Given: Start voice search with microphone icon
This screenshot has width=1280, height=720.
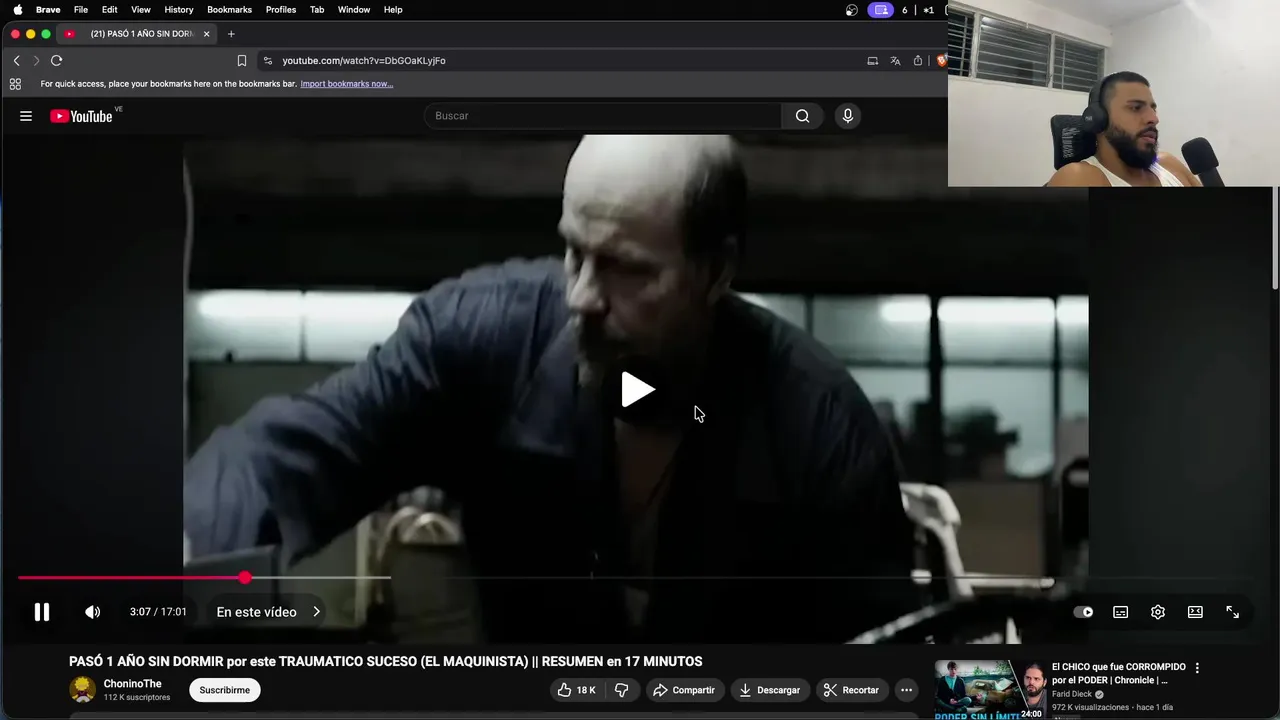Looking at the screenshot, I should 847,116.
